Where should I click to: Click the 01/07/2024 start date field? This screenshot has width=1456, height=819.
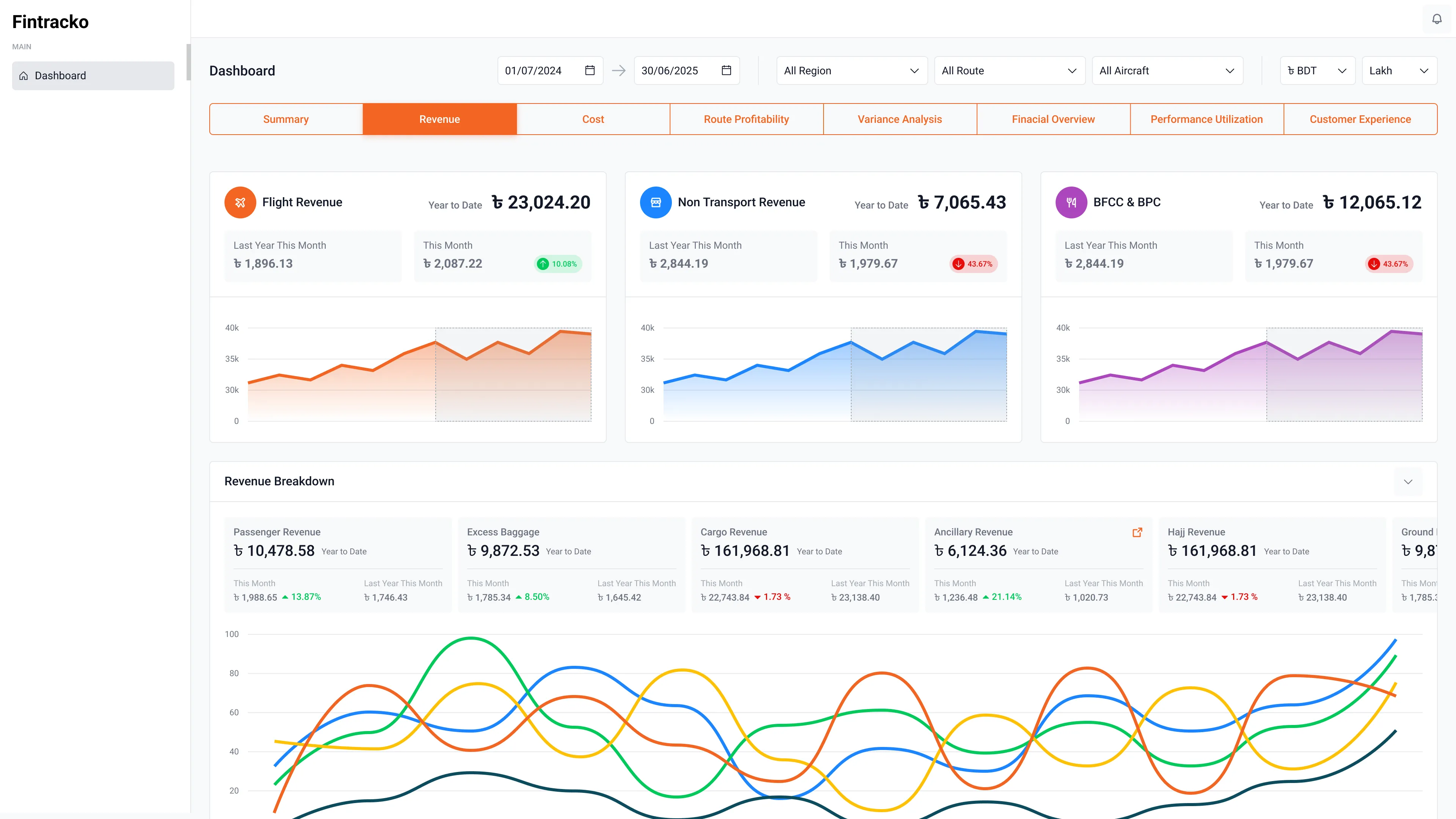pos(533,71)
